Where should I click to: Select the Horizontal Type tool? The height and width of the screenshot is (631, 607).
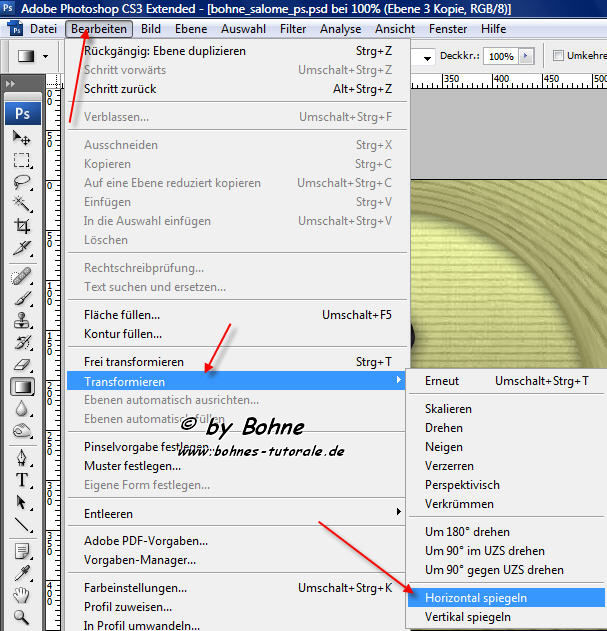coord(22,480)
